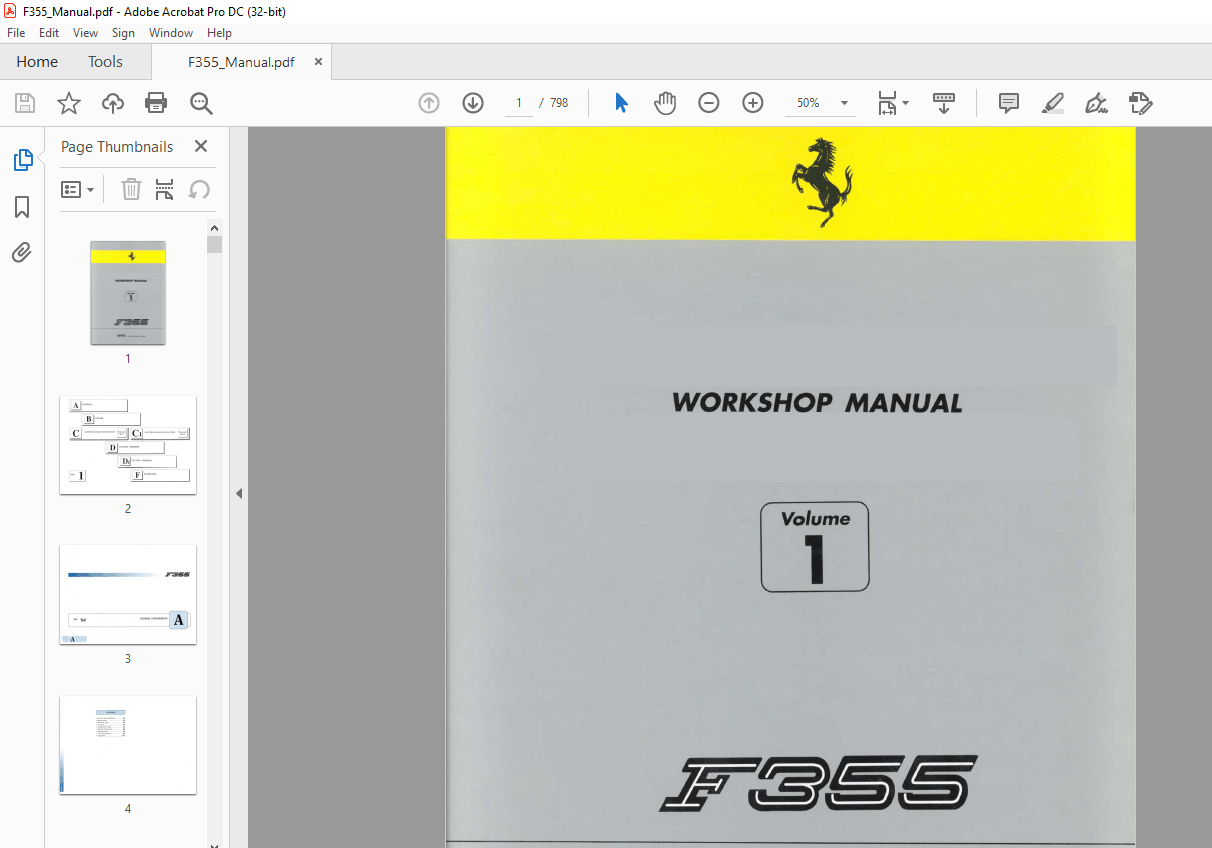Click the page number input field
The height and width of the screenshot is (848, 1212).
[x=518, y=103]
